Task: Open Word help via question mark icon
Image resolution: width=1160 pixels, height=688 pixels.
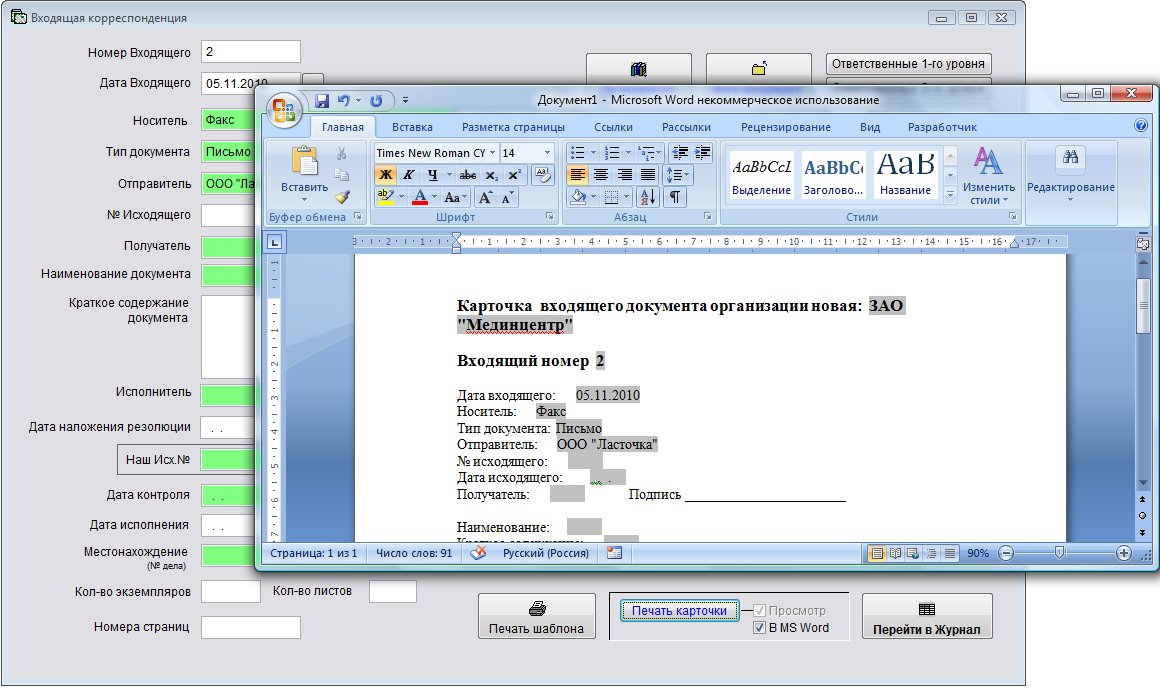Action: coord(1140,126)
